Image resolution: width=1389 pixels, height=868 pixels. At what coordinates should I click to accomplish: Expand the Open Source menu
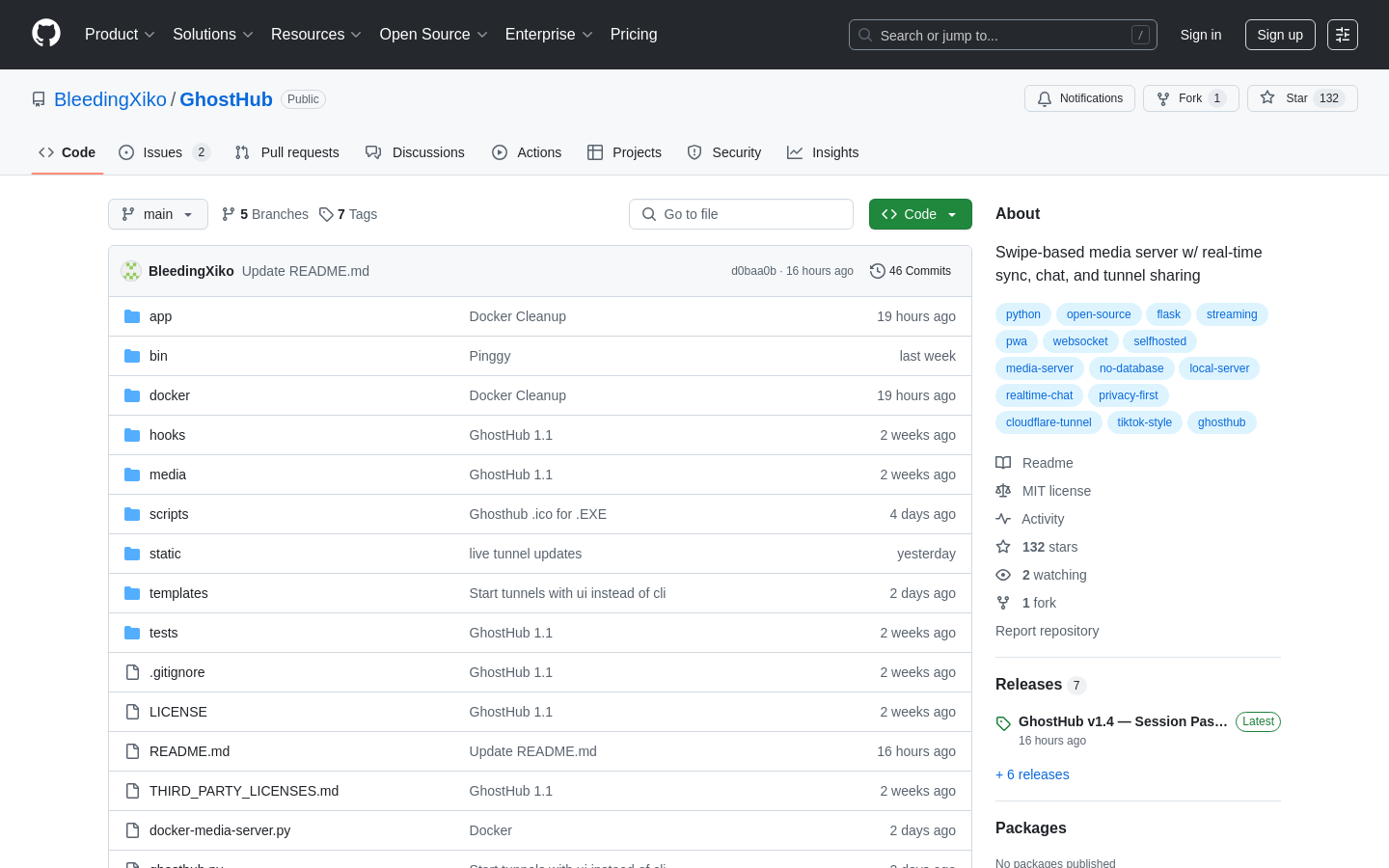[x=434, y=35]
